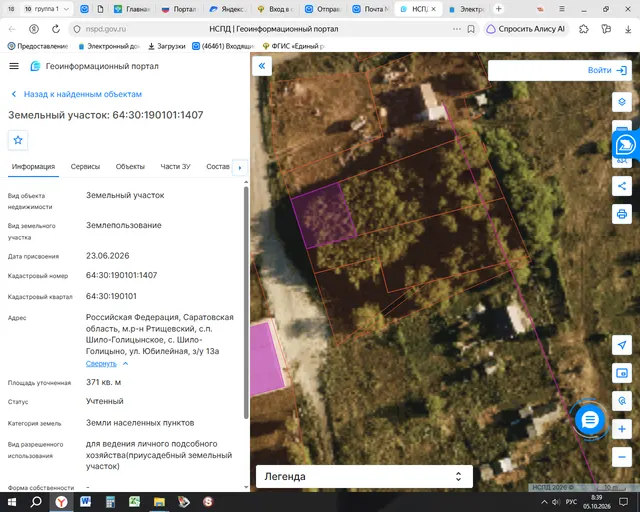Open Windows notification center
640x512 pixels.
tap(623, 502)
